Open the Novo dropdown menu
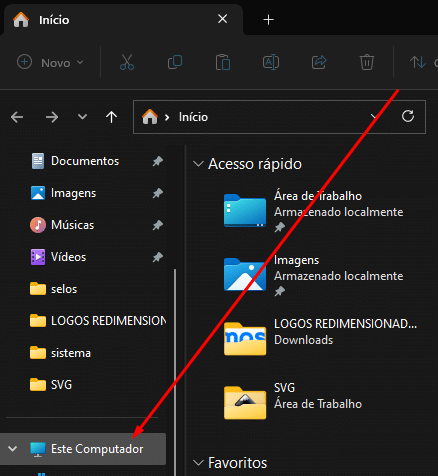This screenshot has width=438, height=476. click(50, 62)
